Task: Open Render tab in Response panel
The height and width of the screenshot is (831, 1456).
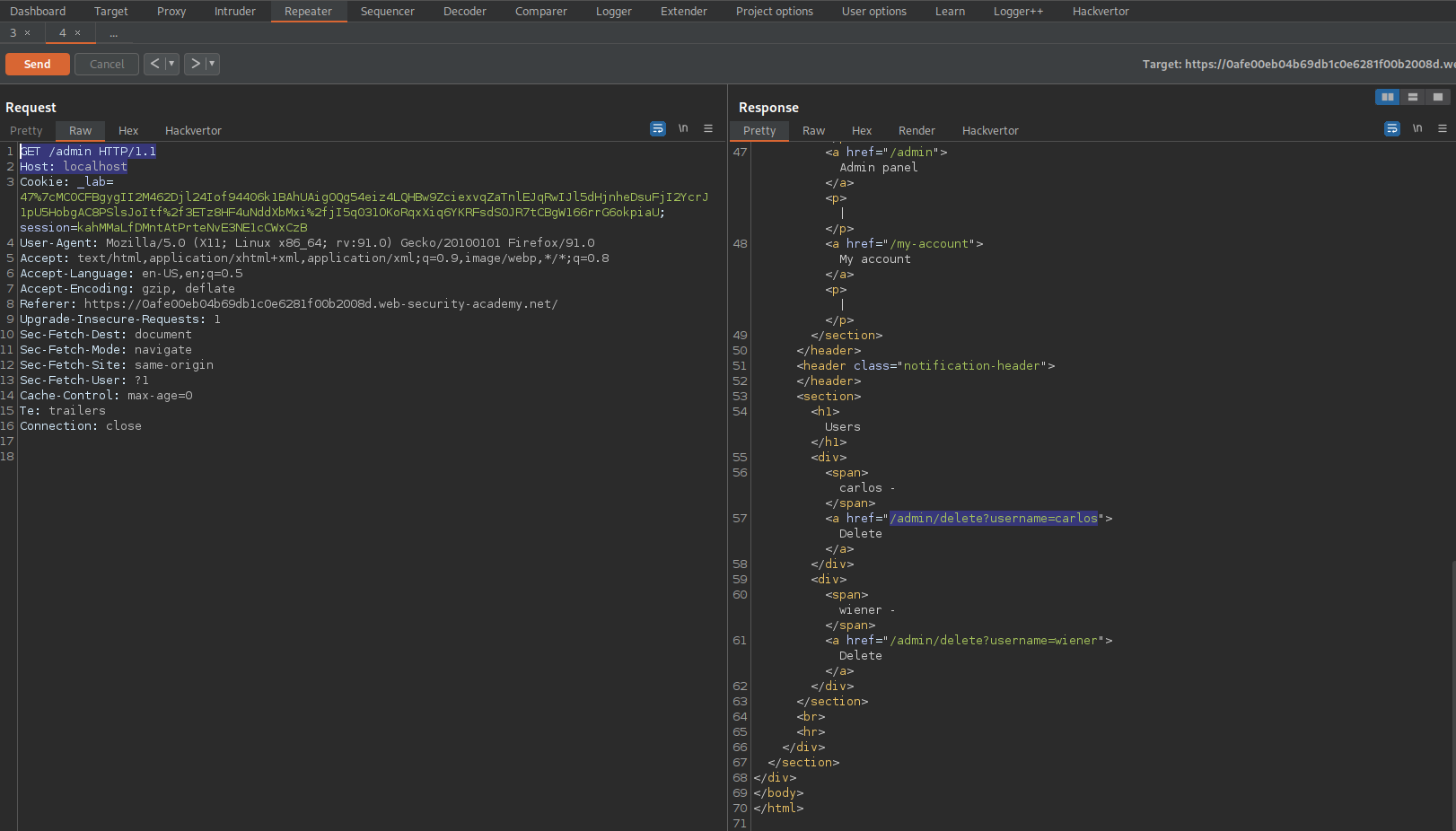Action: click(917, 131)
